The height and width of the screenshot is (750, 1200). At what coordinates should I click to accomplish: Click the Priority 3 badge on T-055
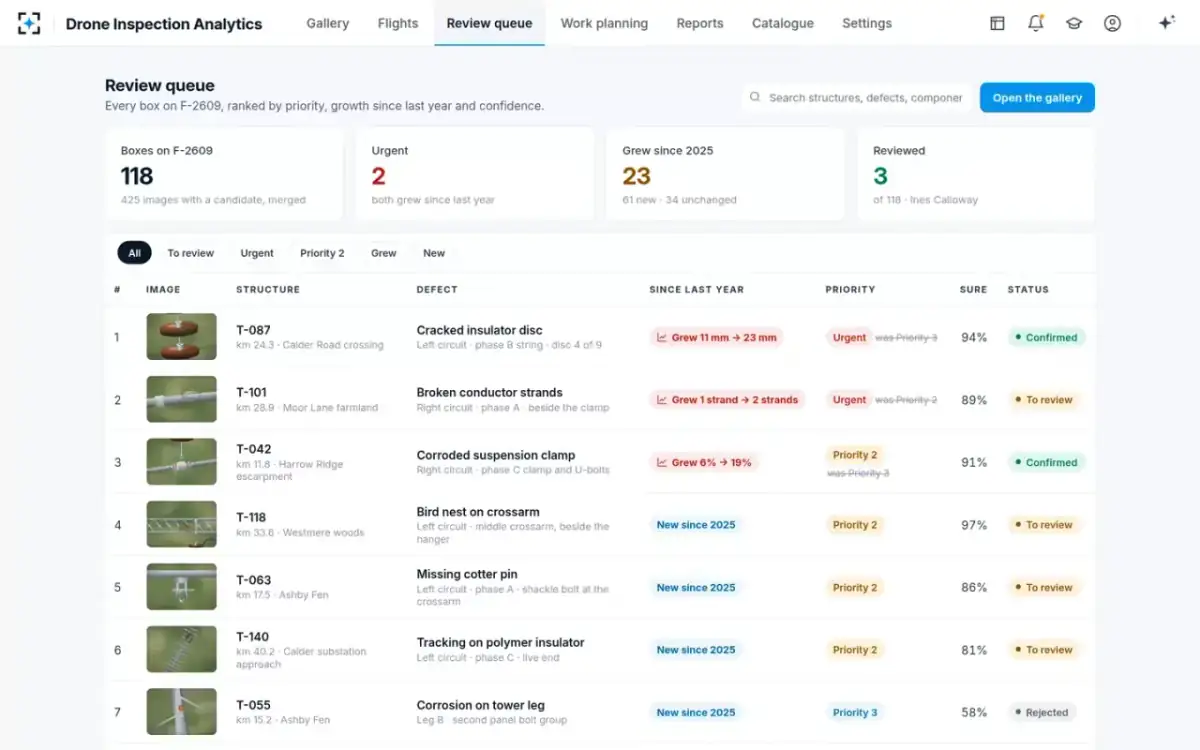855,713
